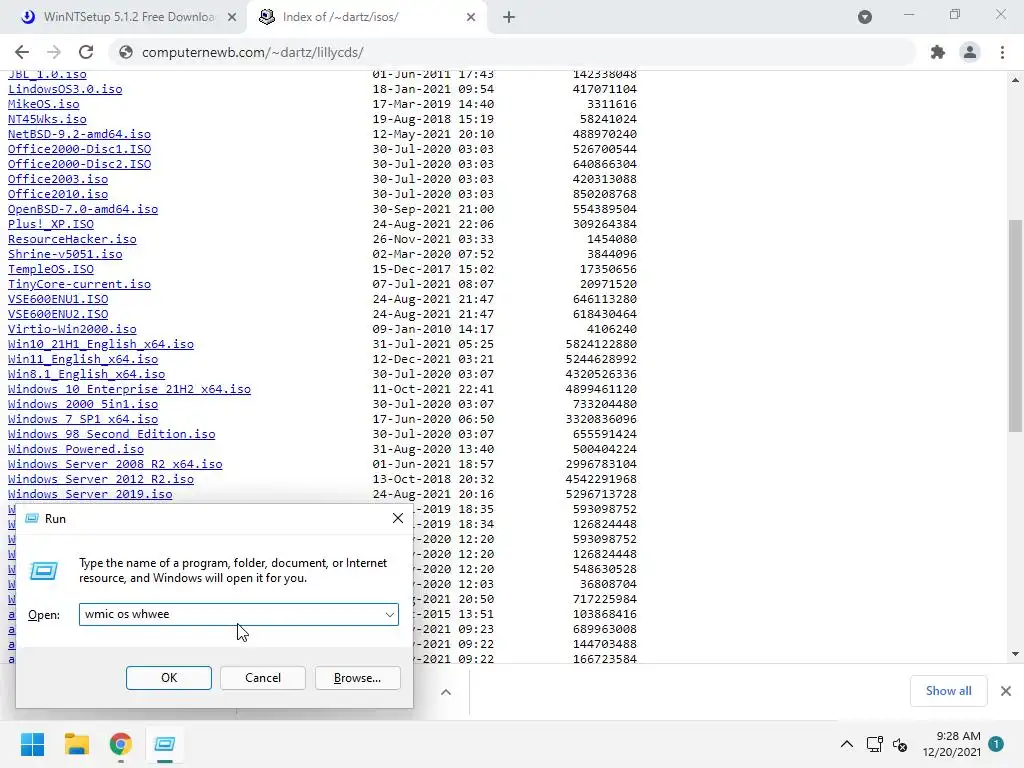Screen dimensions: 1024x768
Task: Click the page scroll down arrow
Action: pos(1015,654)
